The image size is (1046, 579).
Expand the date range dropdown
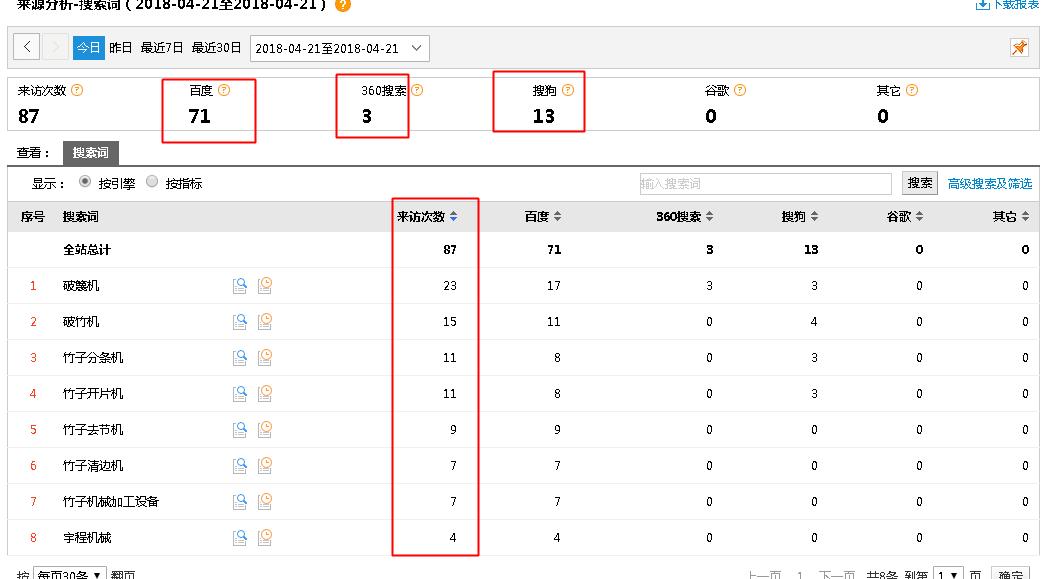(340, 48)
